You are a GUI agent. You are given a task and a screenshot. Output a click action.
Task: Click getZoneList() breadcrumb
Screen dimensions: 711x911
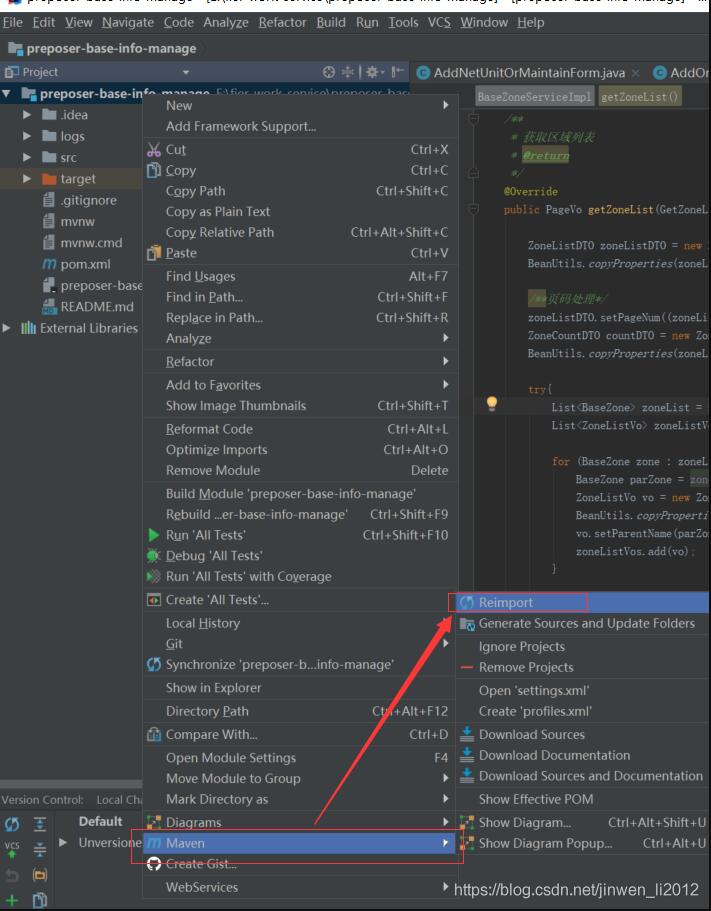[x=640, y=97]
